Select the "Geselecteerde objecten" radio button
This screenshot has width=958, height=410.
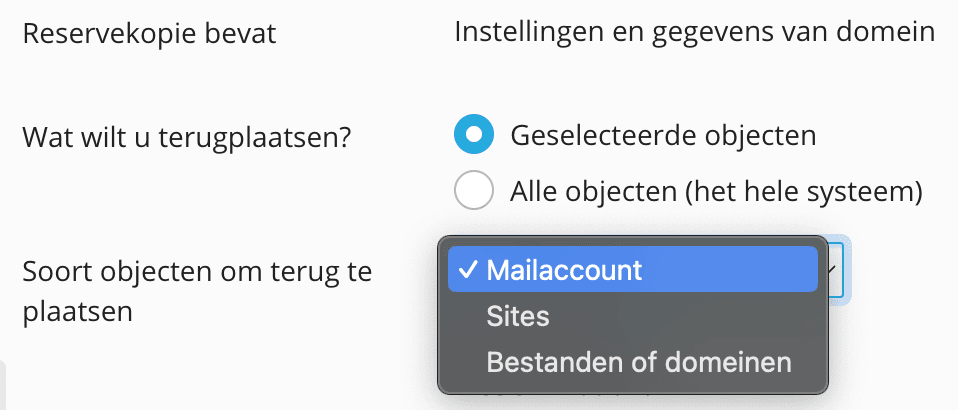click(474, 134)
